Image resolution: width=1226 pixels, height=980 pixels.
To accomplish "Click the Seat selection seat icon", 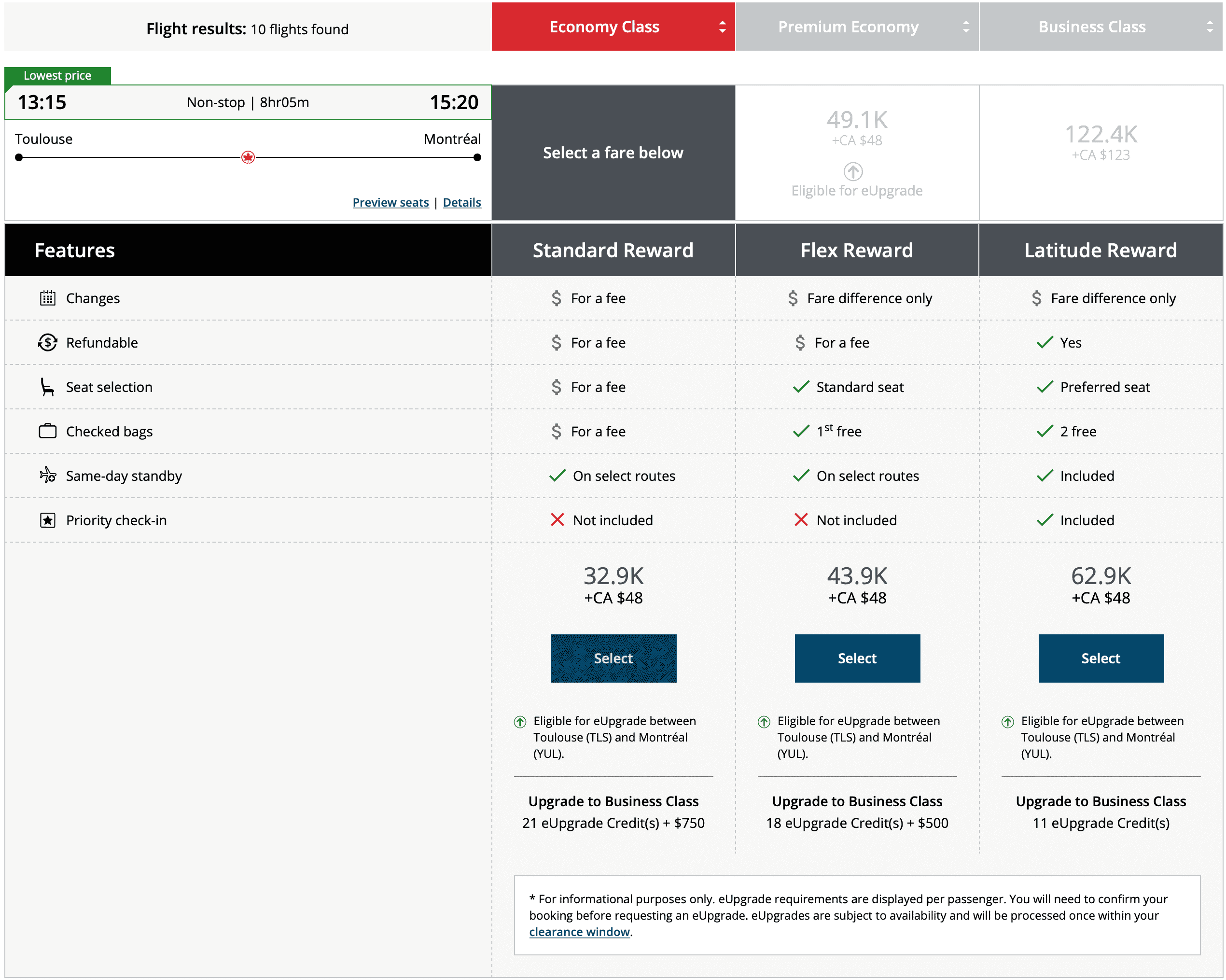I will click(x=47, y=387).
